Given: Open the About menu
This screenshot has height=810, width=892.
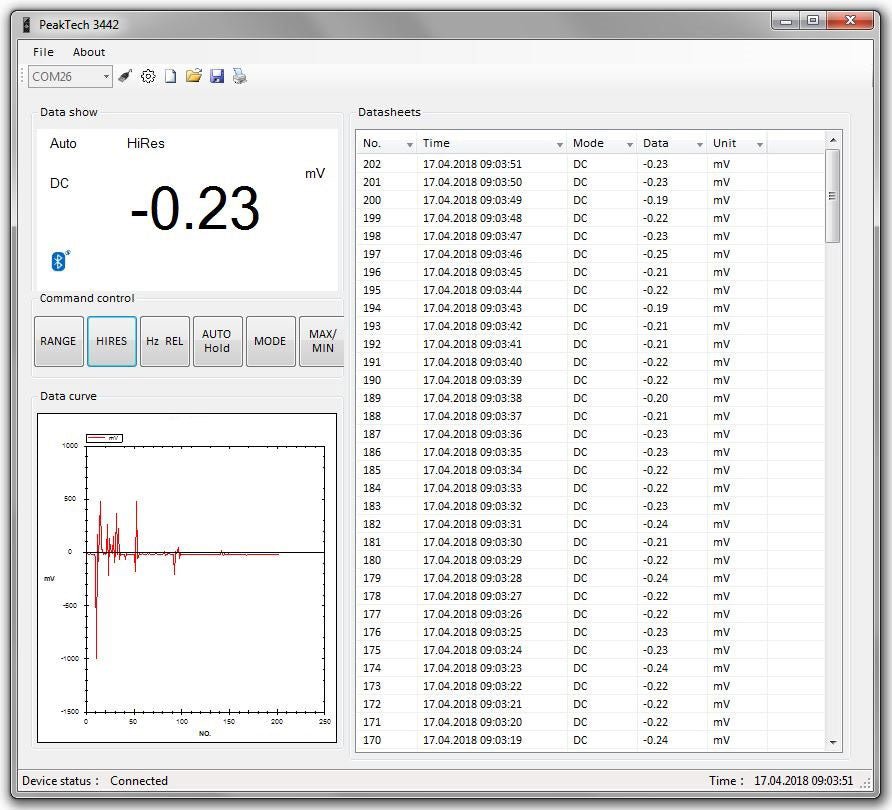Looking at the screenshot, I should click(89, 52).
